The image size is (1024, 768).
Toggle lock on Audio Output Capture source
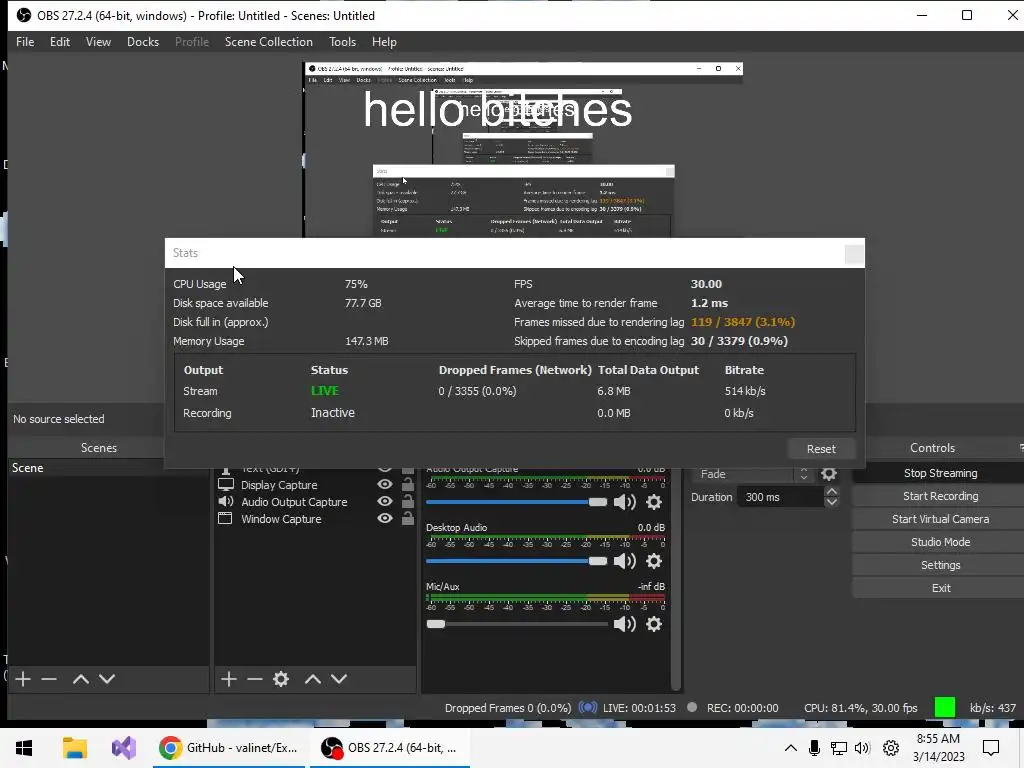(x=408, y=501)
